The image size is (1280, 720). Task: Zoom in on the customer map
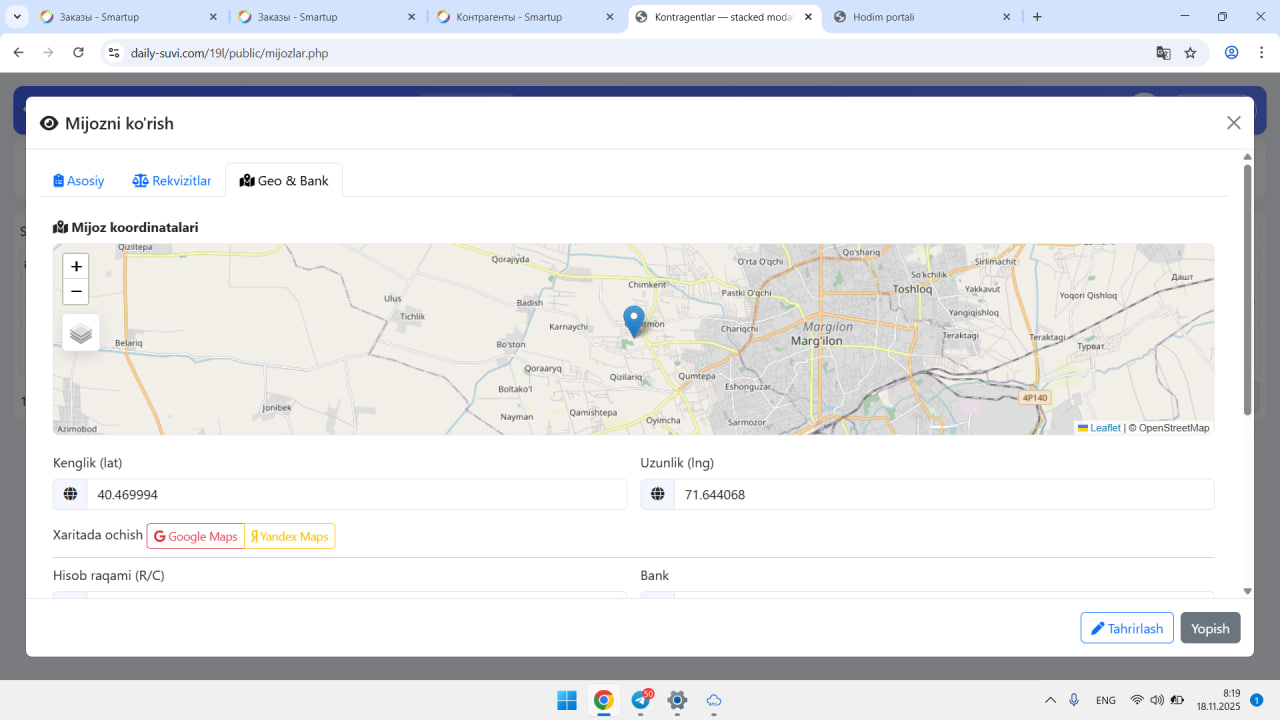pyautogui.click(x=76, y=267)
